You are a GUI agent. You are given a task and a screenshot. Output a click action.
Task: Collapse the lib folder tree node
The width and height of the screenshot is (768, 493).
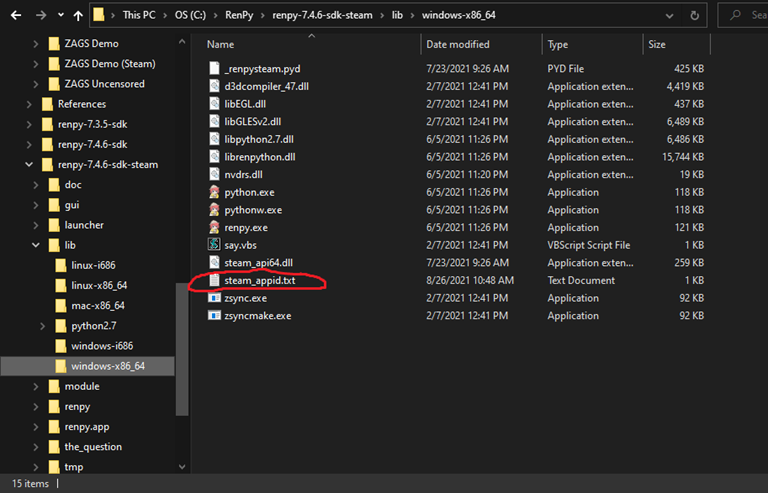point(37,245)
